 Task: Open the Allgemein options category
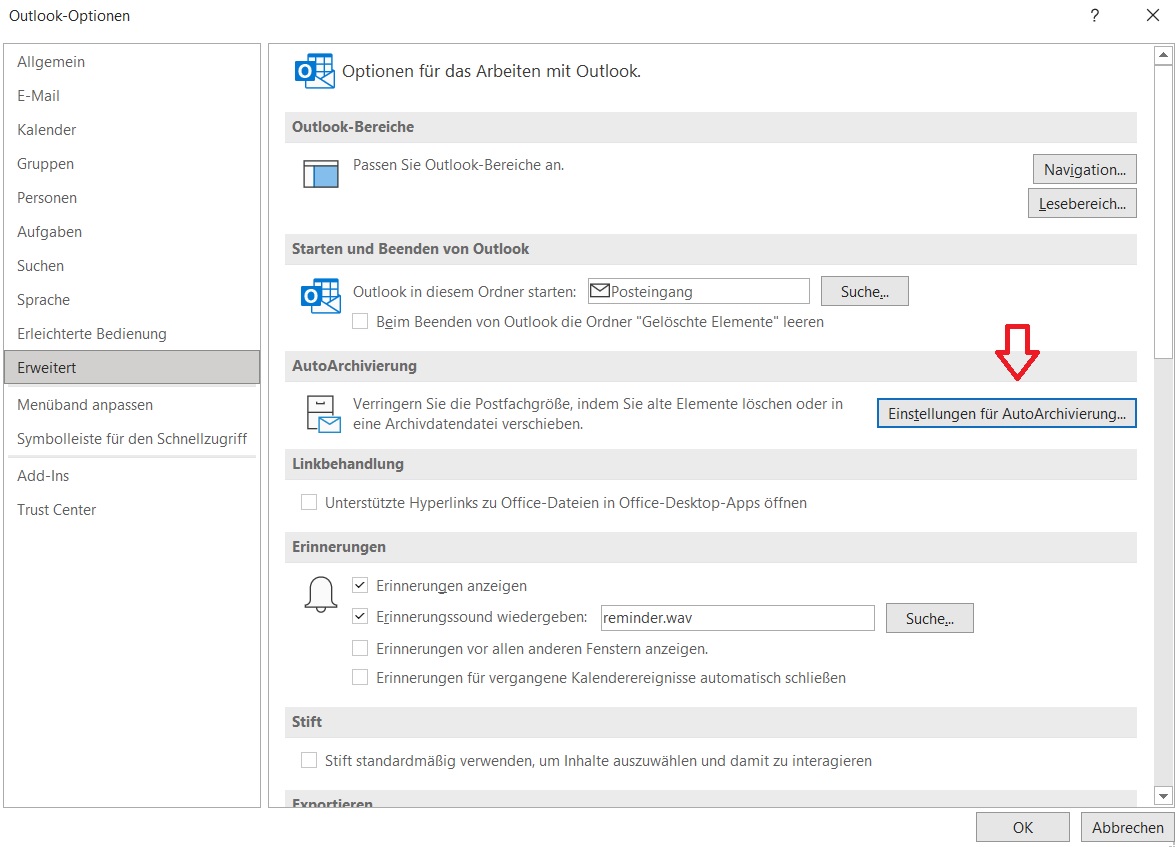[x=132, y=62]
